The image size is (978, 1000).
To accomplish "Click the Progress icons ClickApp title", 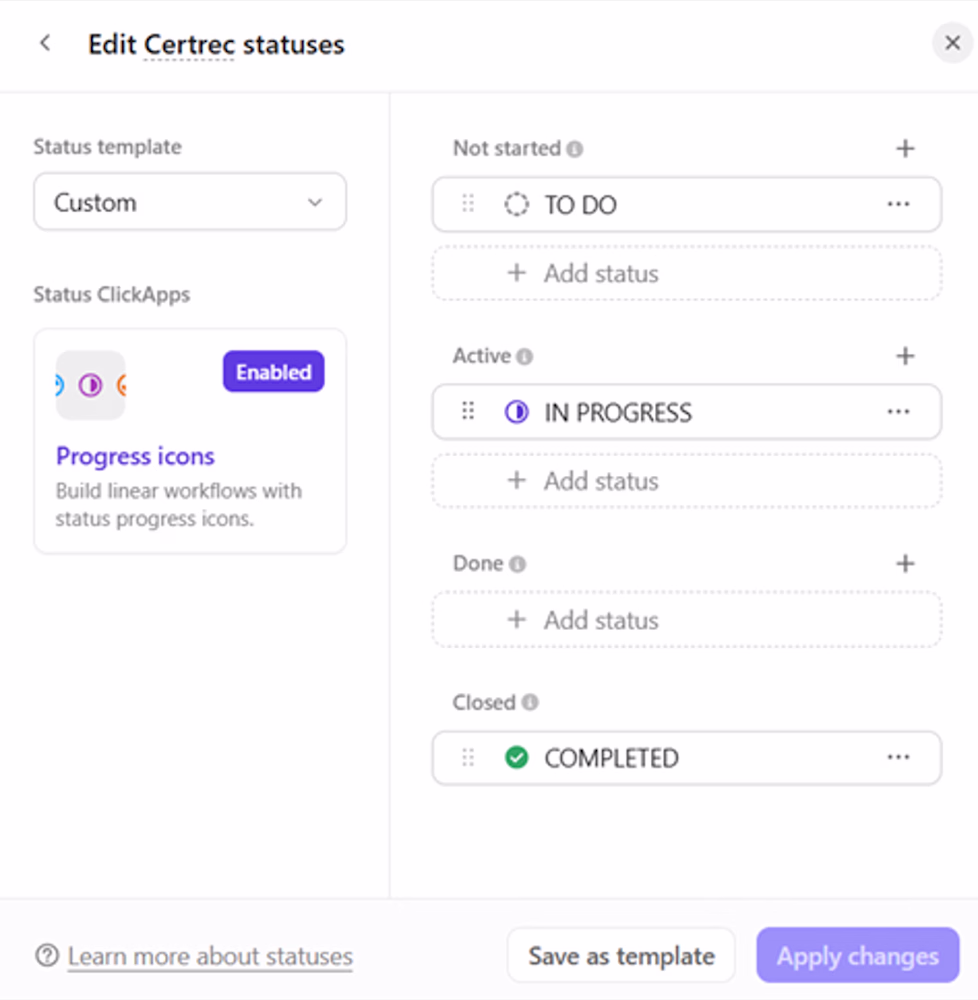I will coord(135,457).
